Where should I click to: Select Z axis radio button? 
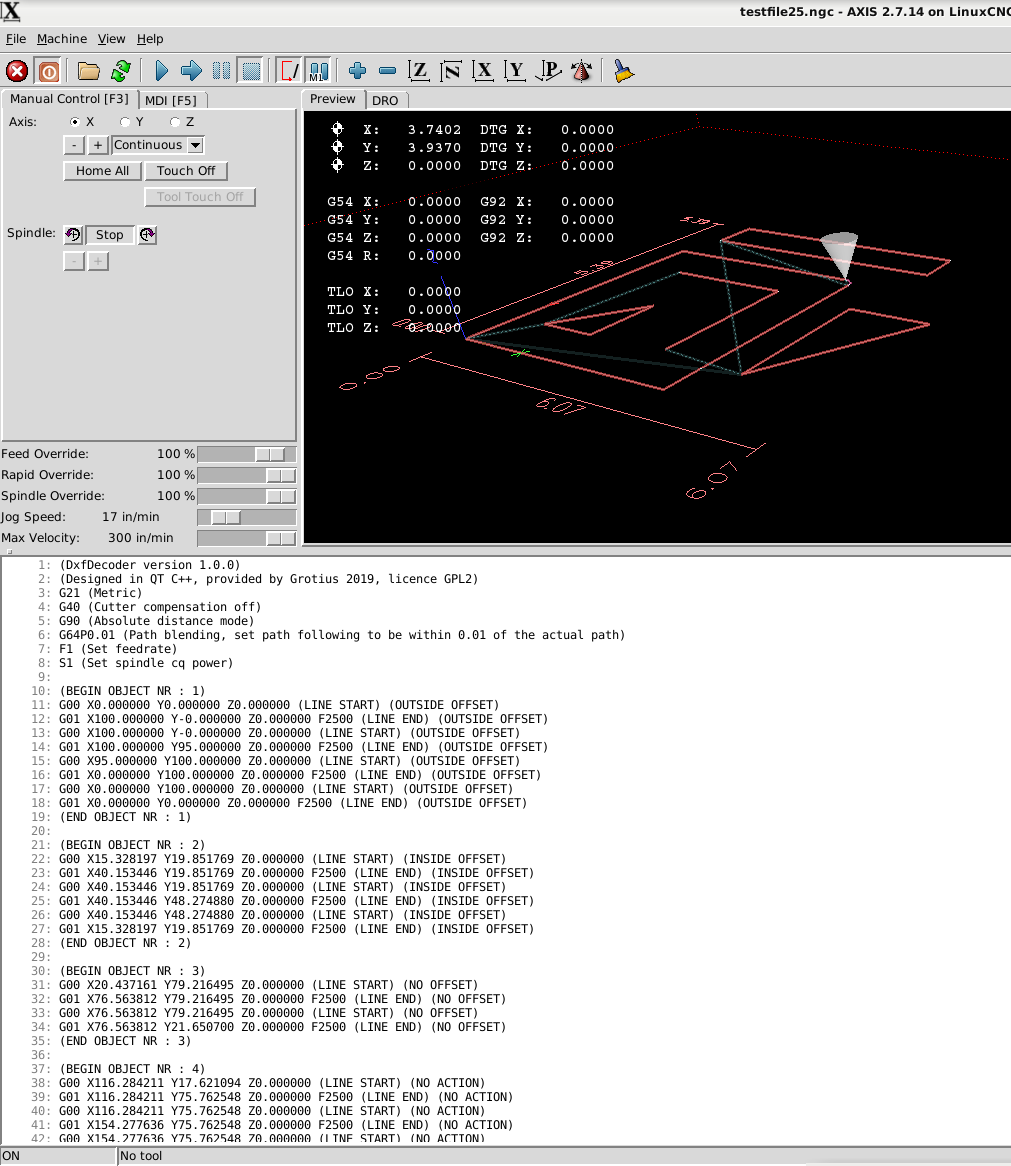[175, 122]
